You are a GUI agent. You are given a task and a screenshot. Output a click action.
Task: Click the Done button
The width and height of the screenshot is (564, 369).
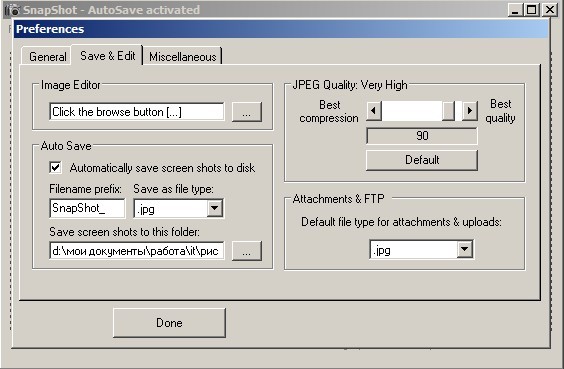(x=169, y=323)
